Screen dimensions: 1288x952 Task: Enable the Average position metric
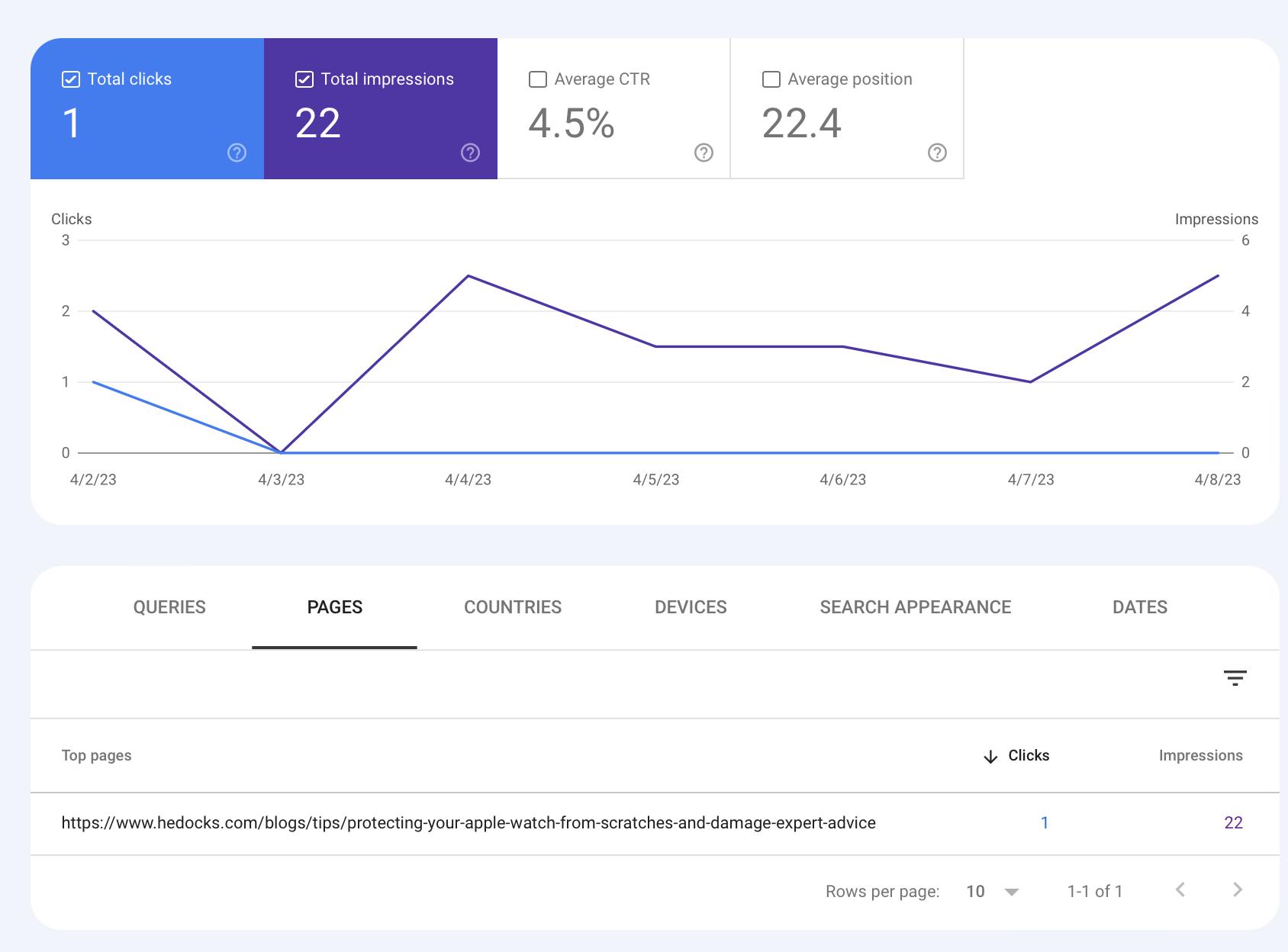(x=771, y=79)
